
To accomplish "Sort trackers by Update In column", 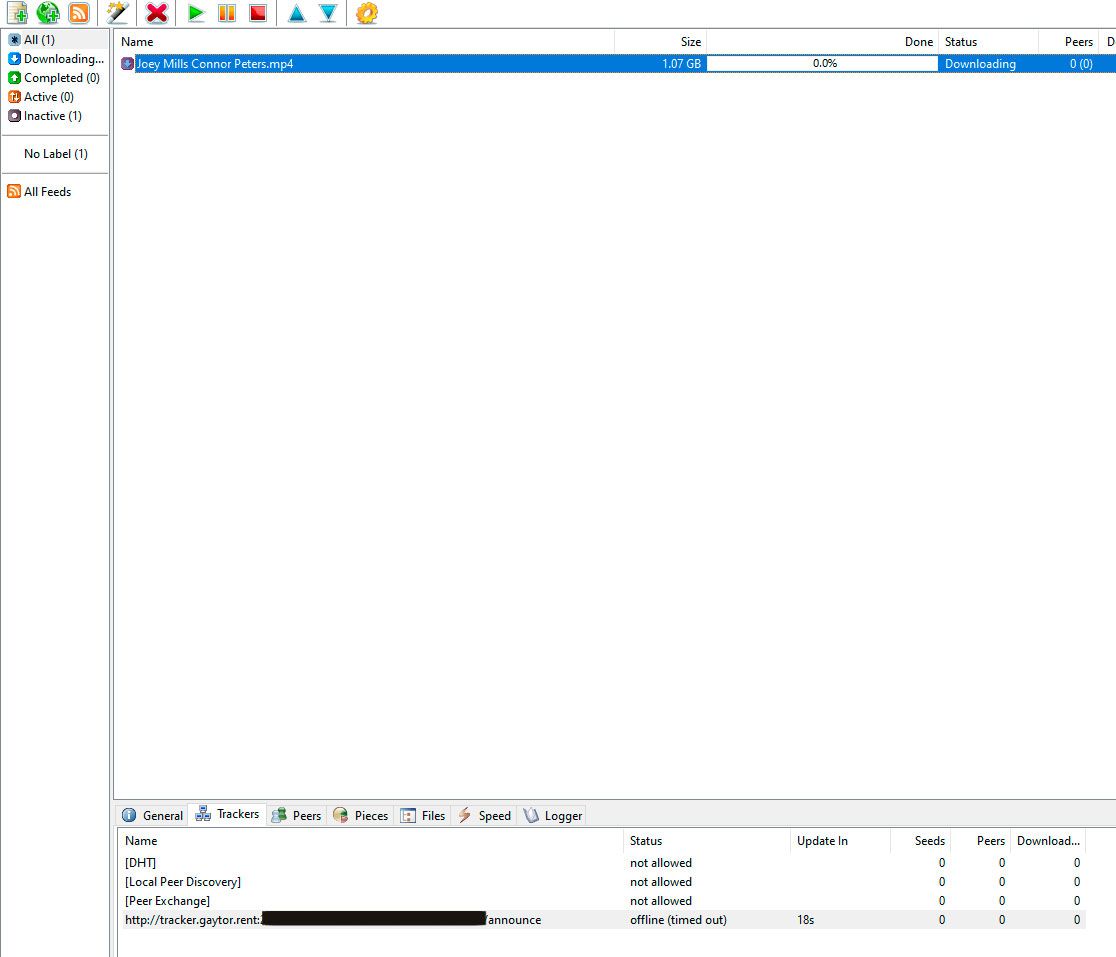I will 840,841.
